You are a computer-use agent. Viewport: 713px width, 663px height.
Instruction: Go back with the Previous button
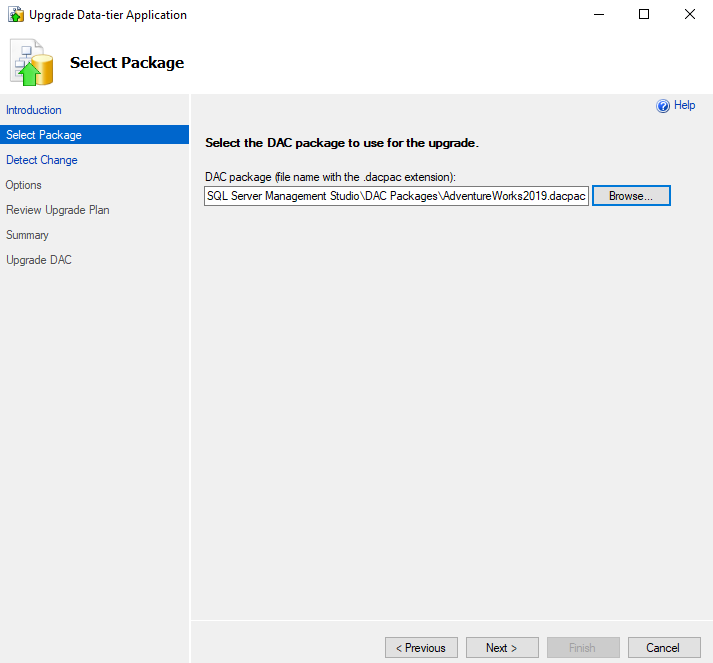(421, 648)
